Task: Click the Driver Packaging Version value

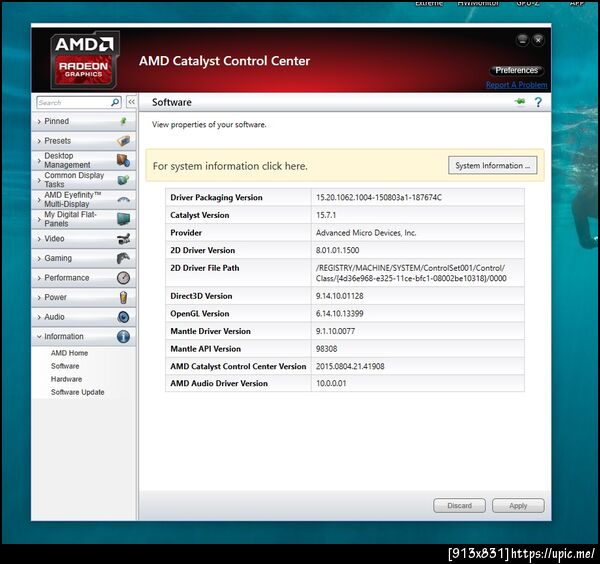Action: click(x=378, y=197)
